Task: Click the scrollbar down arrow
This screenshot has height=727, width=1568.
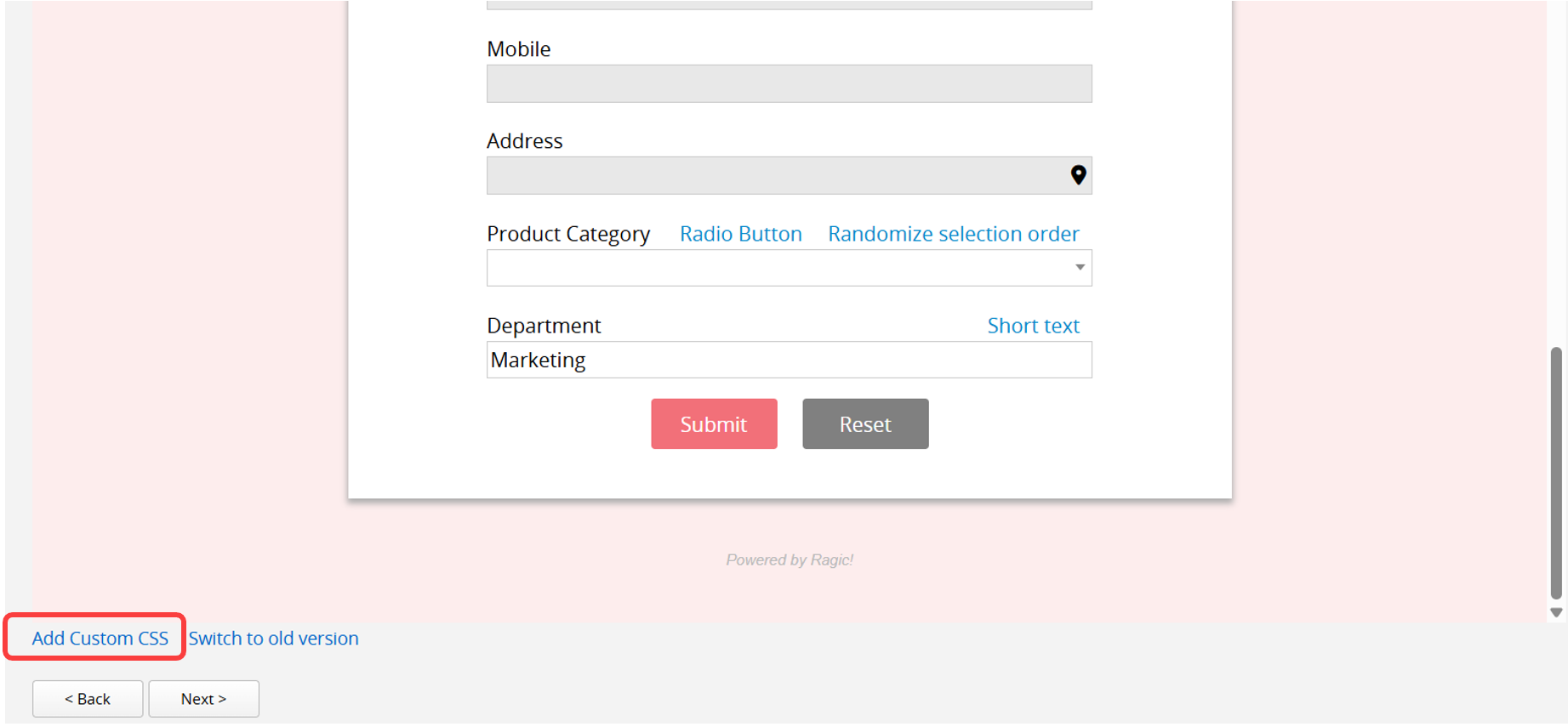Action: (x=1556, y=612)
